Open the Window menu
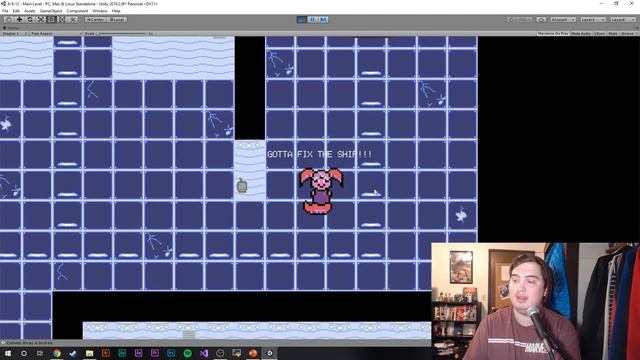Image resolution: width=640 pixels, height=360 pixels. (100, 11)
